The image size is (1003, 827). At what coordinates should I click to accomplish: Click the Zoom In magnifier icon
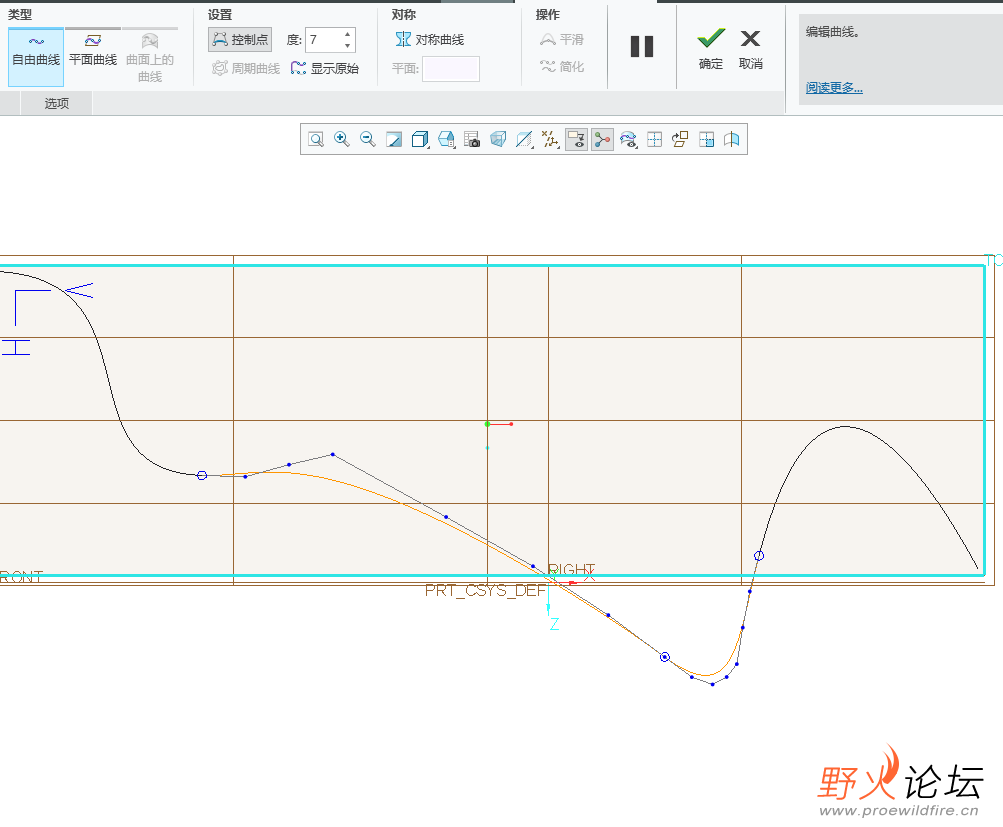(342, 139)
